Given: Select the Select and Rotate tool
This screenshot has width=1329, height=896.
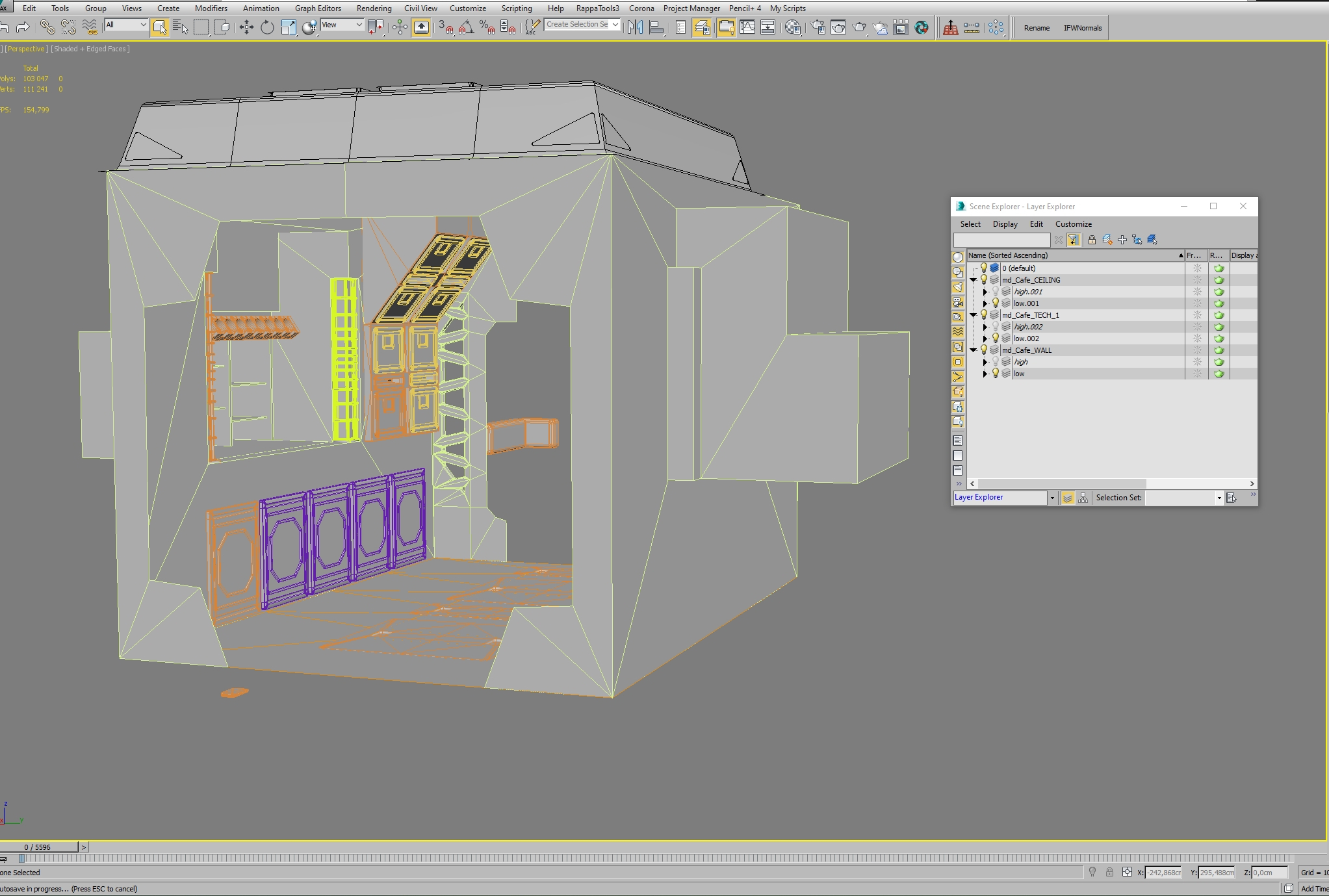Looking at the screenshot, I should pos(267,27).
